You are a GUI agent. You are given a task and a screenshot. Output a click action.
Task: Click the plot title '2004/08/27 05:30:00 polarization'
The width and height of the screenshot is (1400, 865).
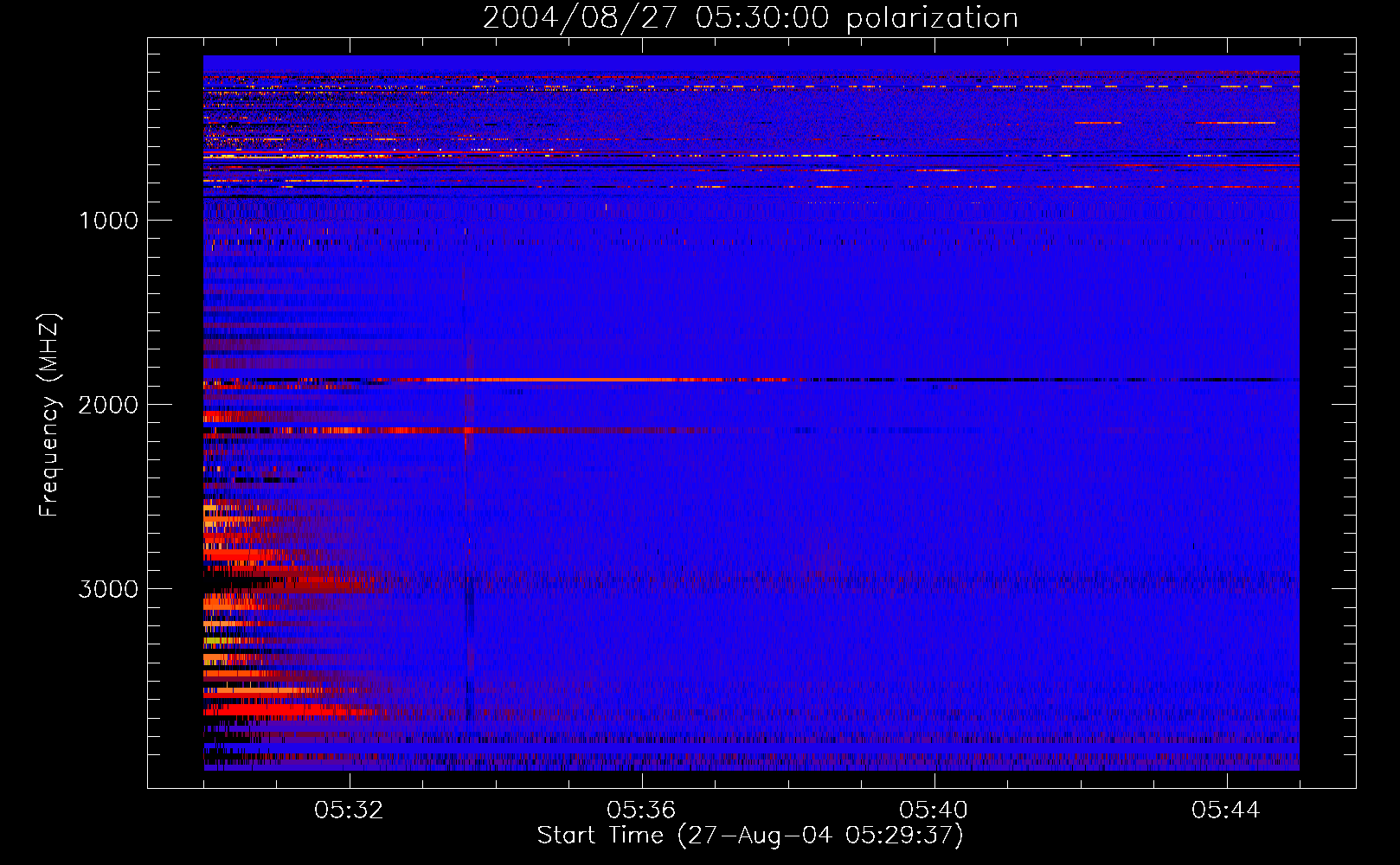coord(750,18)
